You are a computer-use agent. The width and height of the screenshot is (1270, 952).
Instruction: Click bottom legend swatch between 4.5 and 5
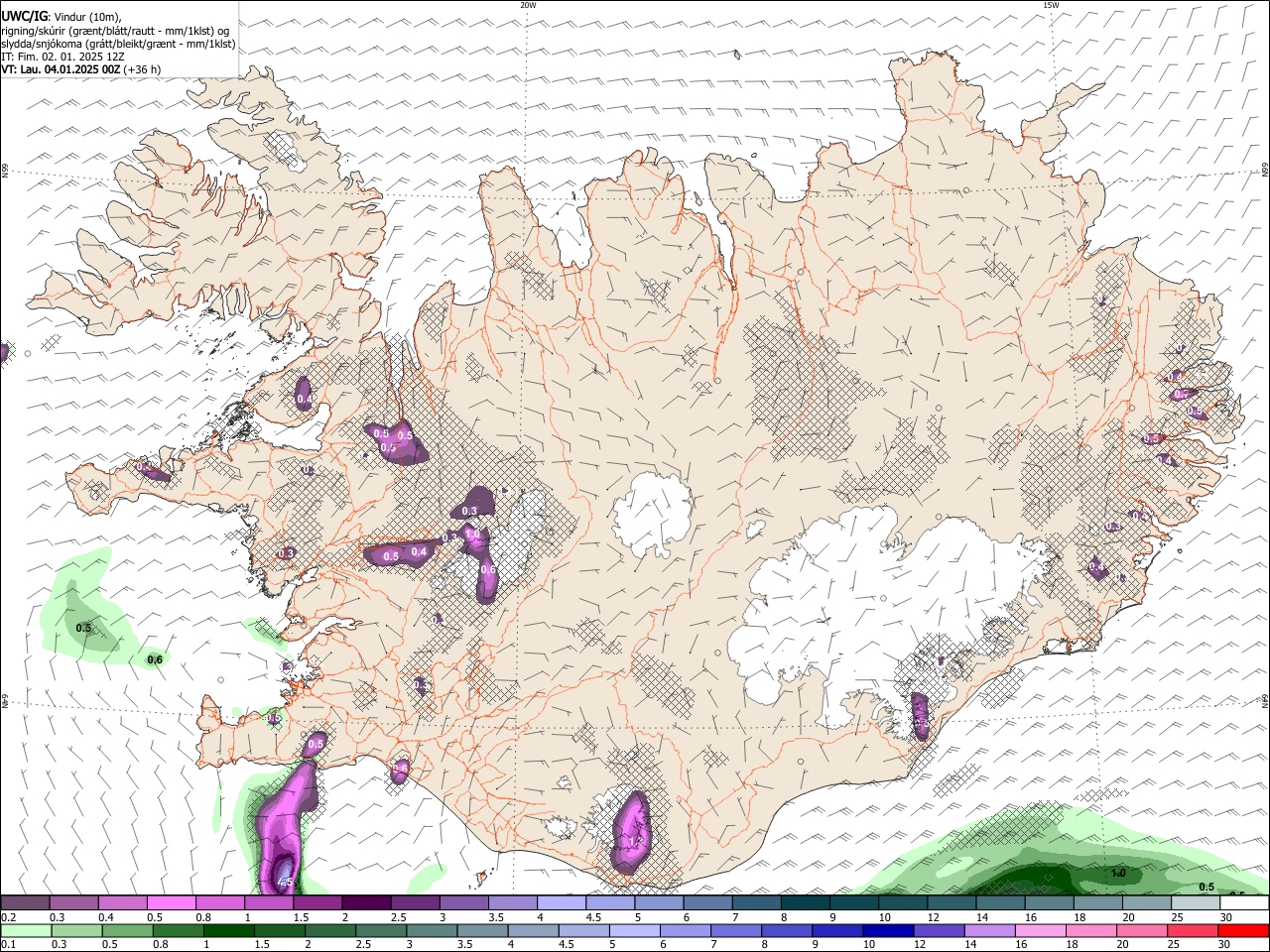pyautogui.click(x=583, y=931)
